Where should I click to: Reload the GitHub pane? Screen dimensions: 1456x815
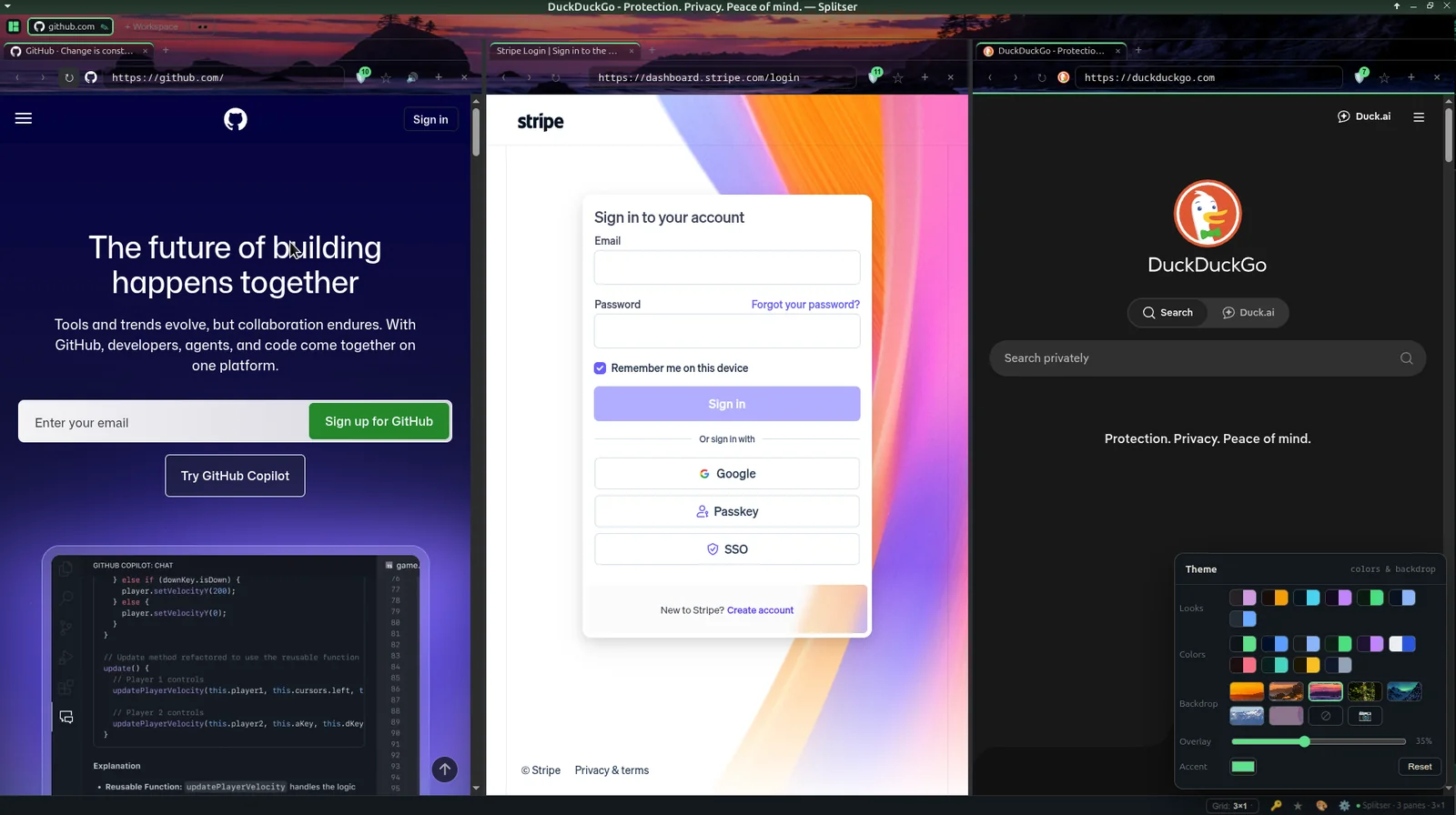point(69,77)
